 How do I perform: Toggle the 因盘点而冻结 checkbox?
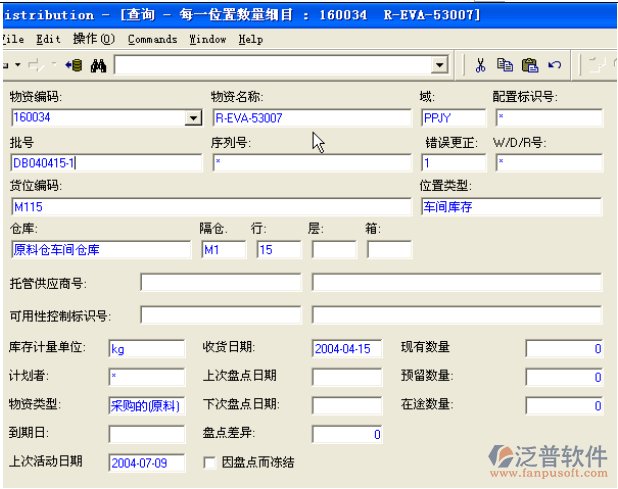tap(209, 462)
